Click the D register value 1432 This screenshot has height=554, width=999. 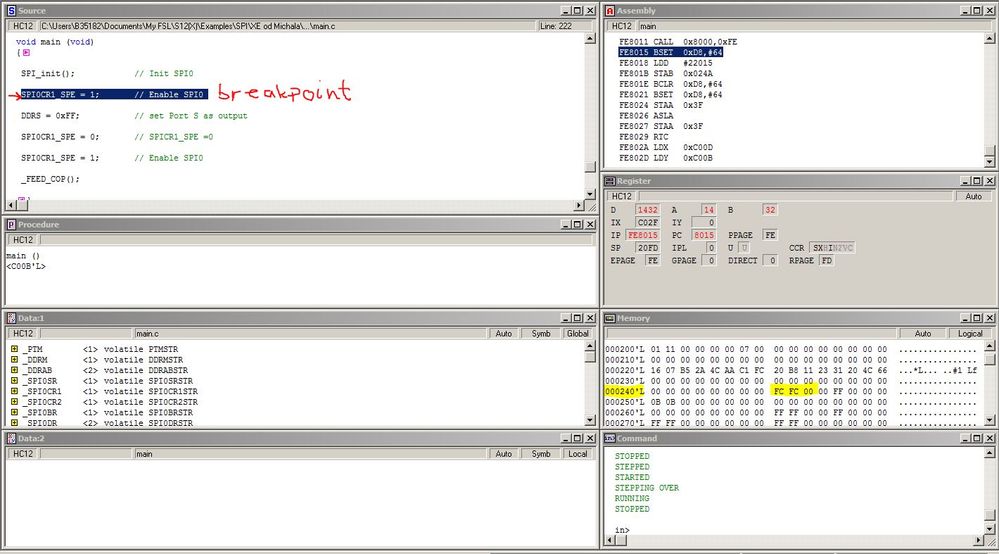click(x=647, y=210)
